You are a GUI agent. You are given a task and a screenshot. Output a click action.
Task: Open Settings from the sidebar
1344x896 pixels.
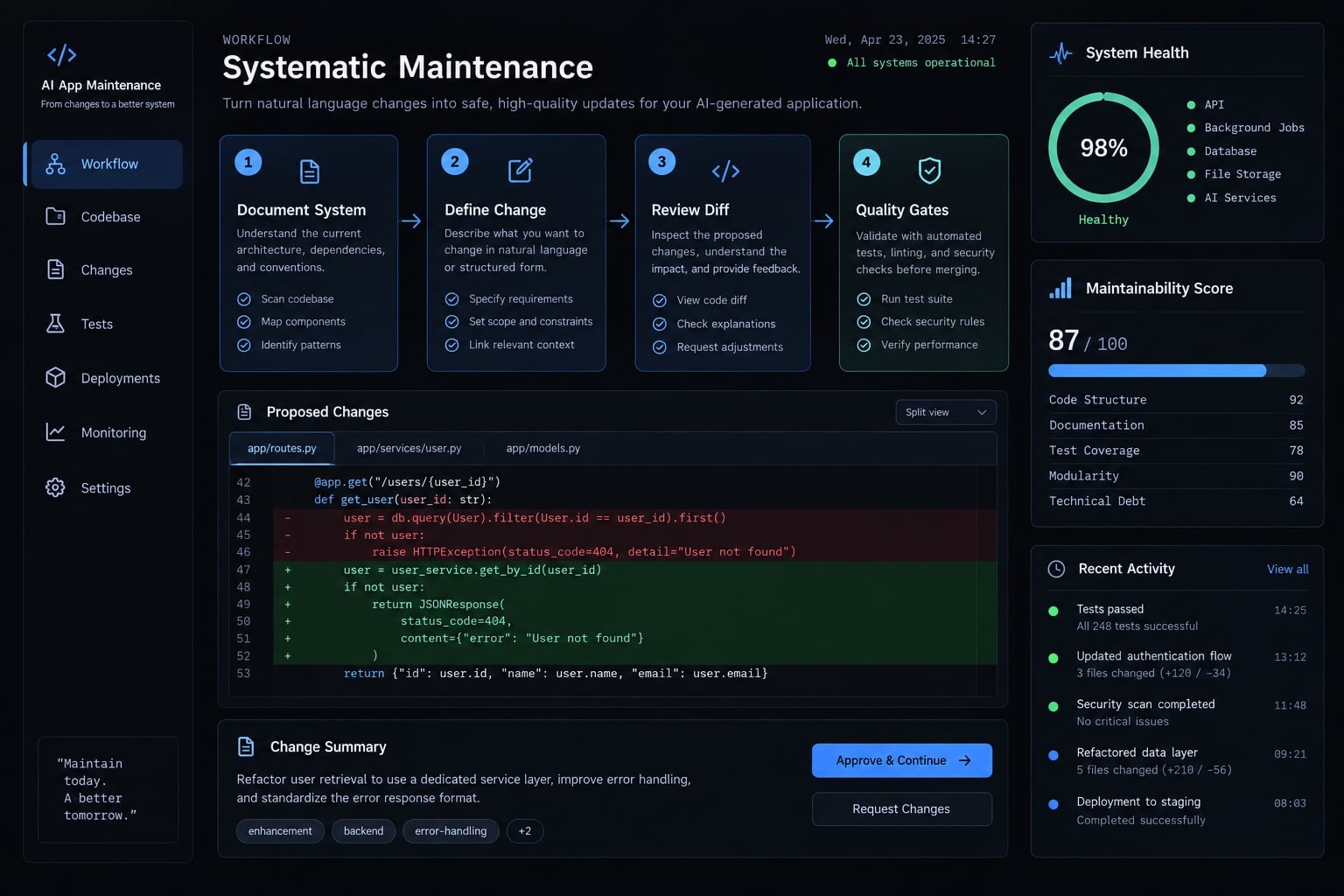click(x=106, y=487)
